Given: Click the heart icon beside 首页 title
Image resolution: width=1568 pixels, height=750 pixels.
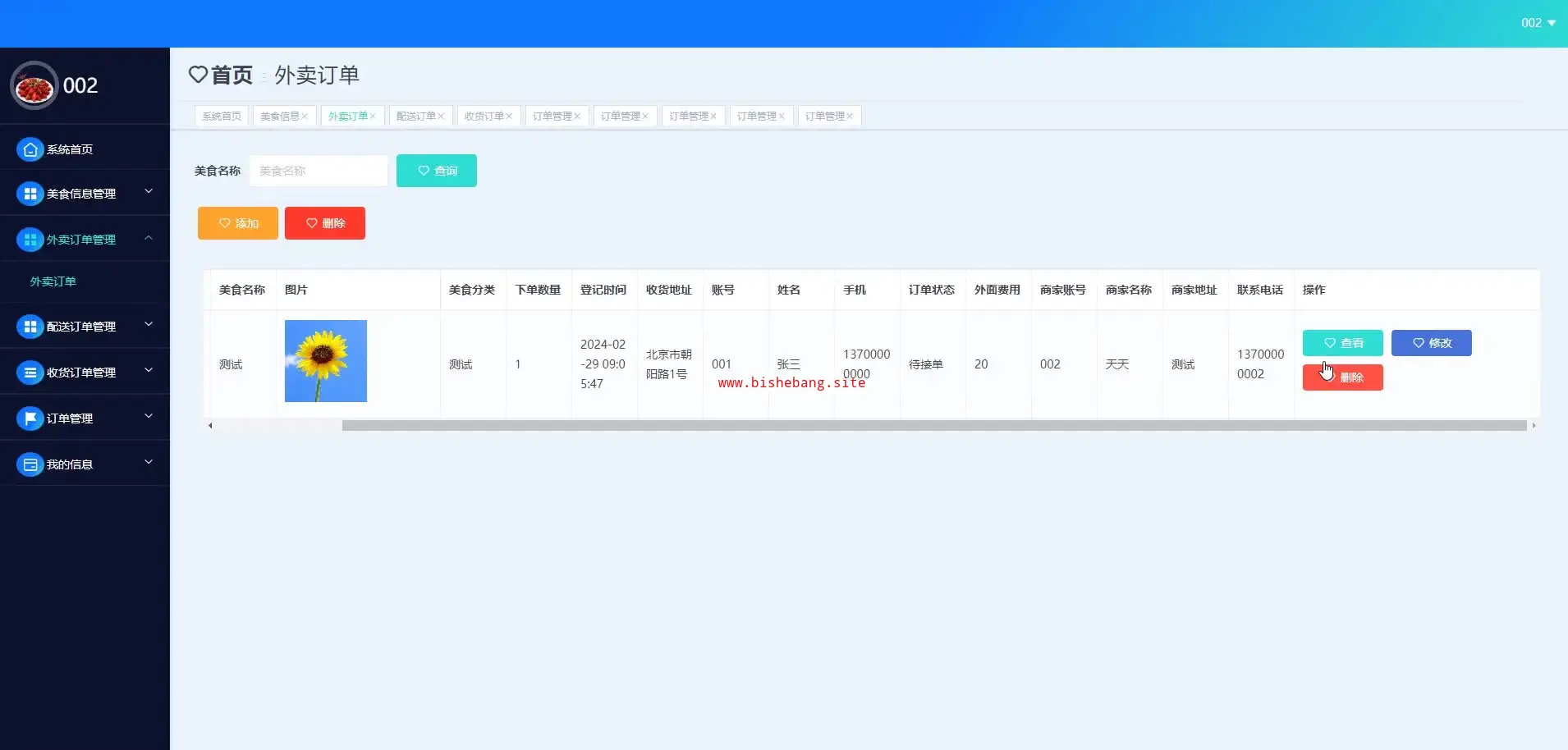Looking at the screenshot, I should point(198,75).
